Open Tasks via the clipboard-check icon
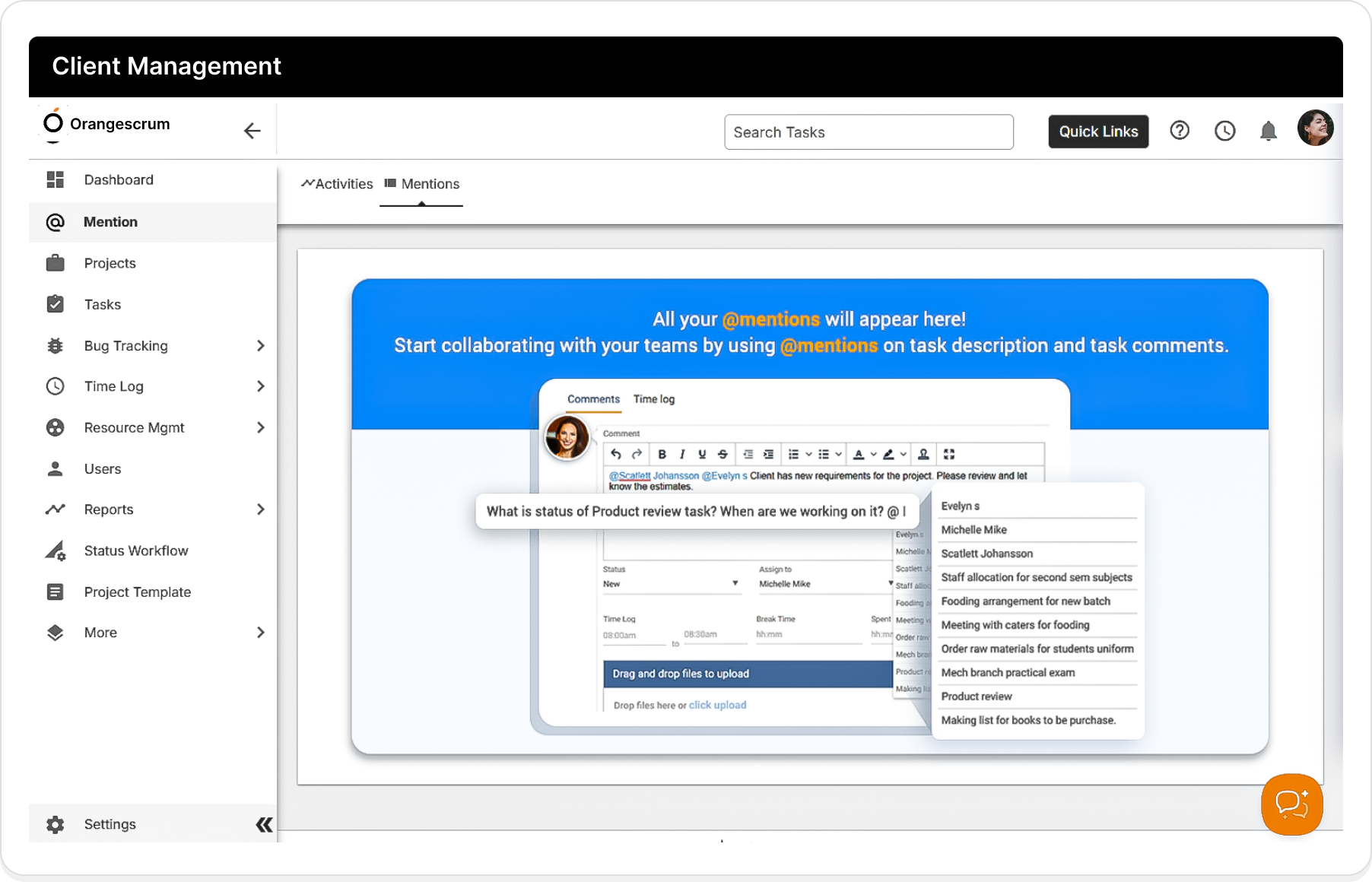 coord(55,304)
